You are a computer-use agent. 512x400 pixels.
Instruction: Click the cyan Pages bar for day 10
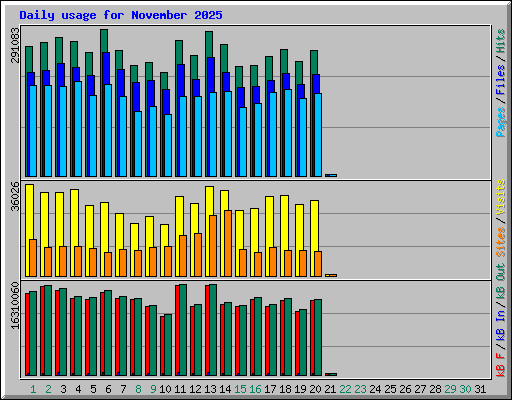pyautogui.click(x=168, y=145)
